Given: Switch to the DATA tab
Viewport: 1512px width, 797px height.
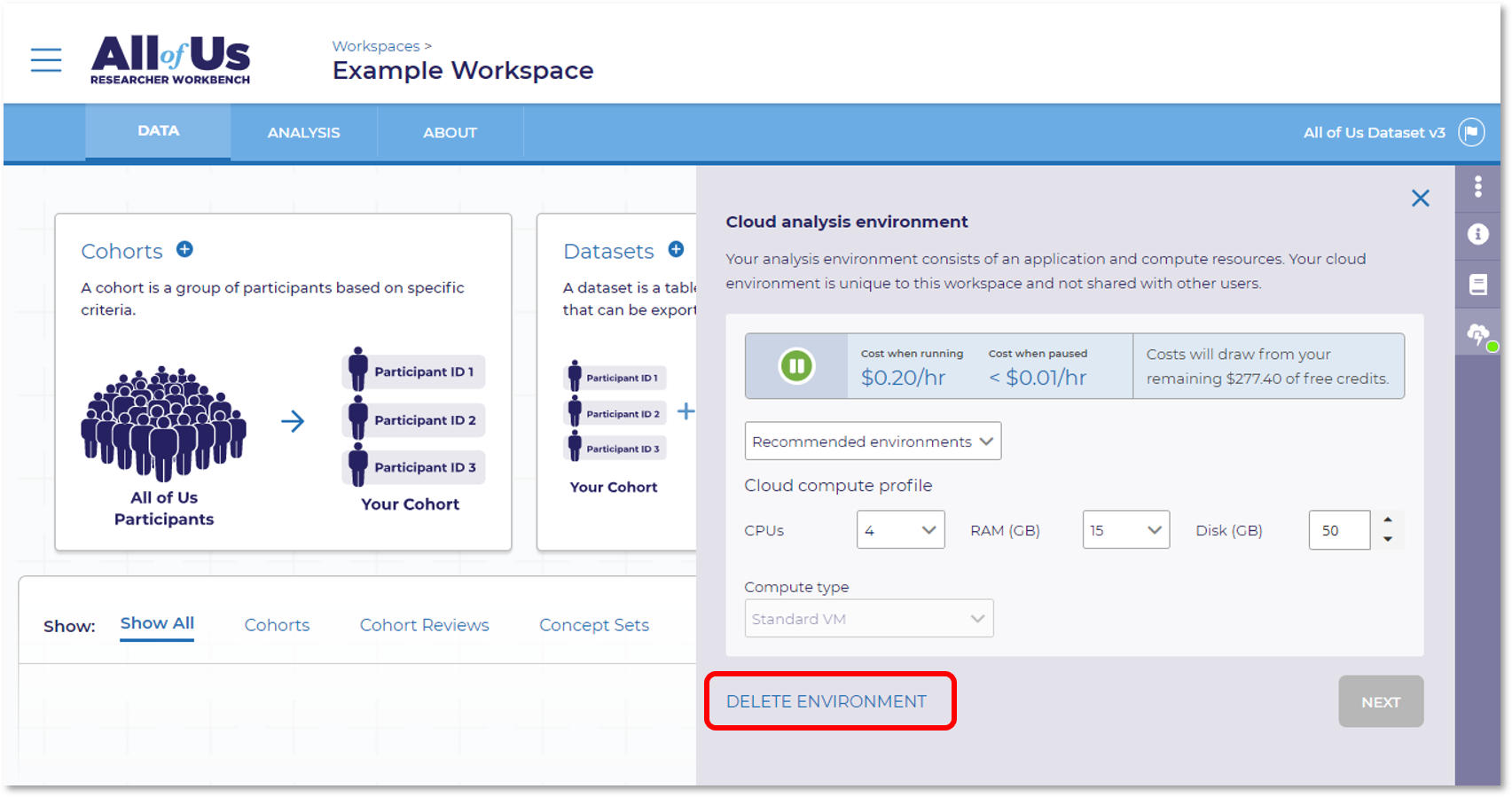Looking at the screenshot, I should pos(158,131).
